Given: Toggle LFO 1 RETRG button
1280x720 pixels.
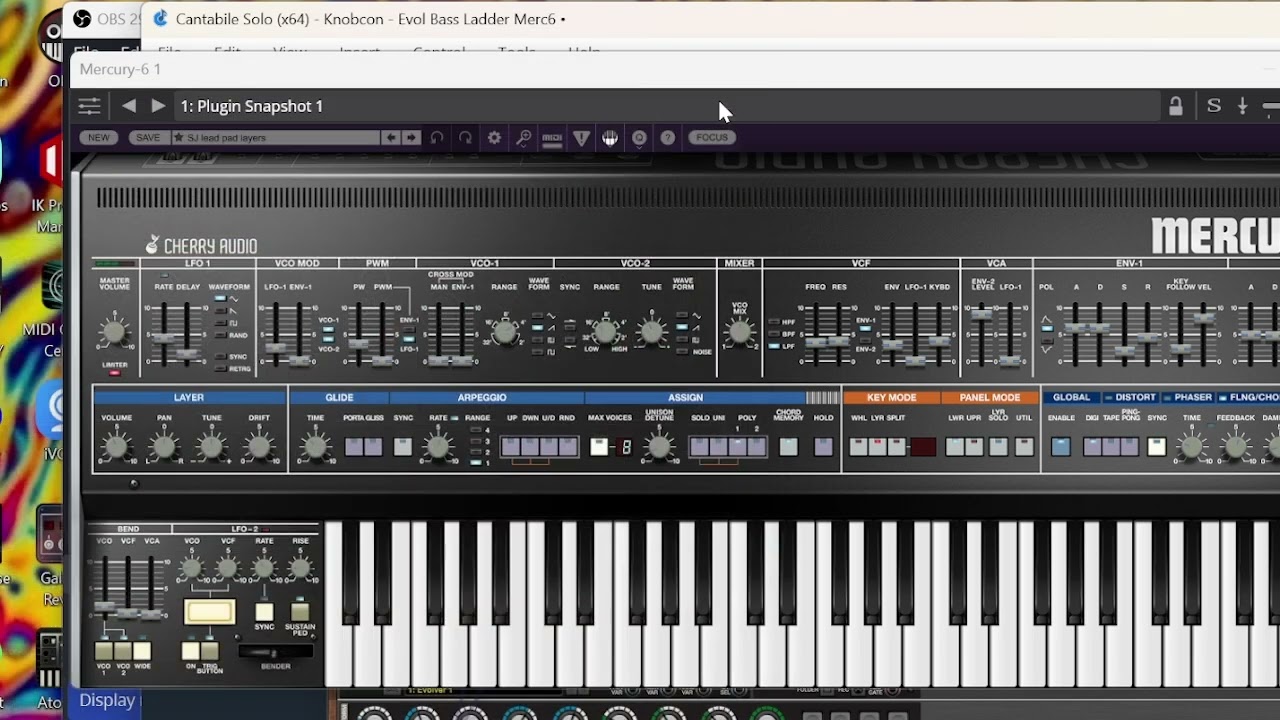Looking at the screenshot, I should tap(222, 368).
